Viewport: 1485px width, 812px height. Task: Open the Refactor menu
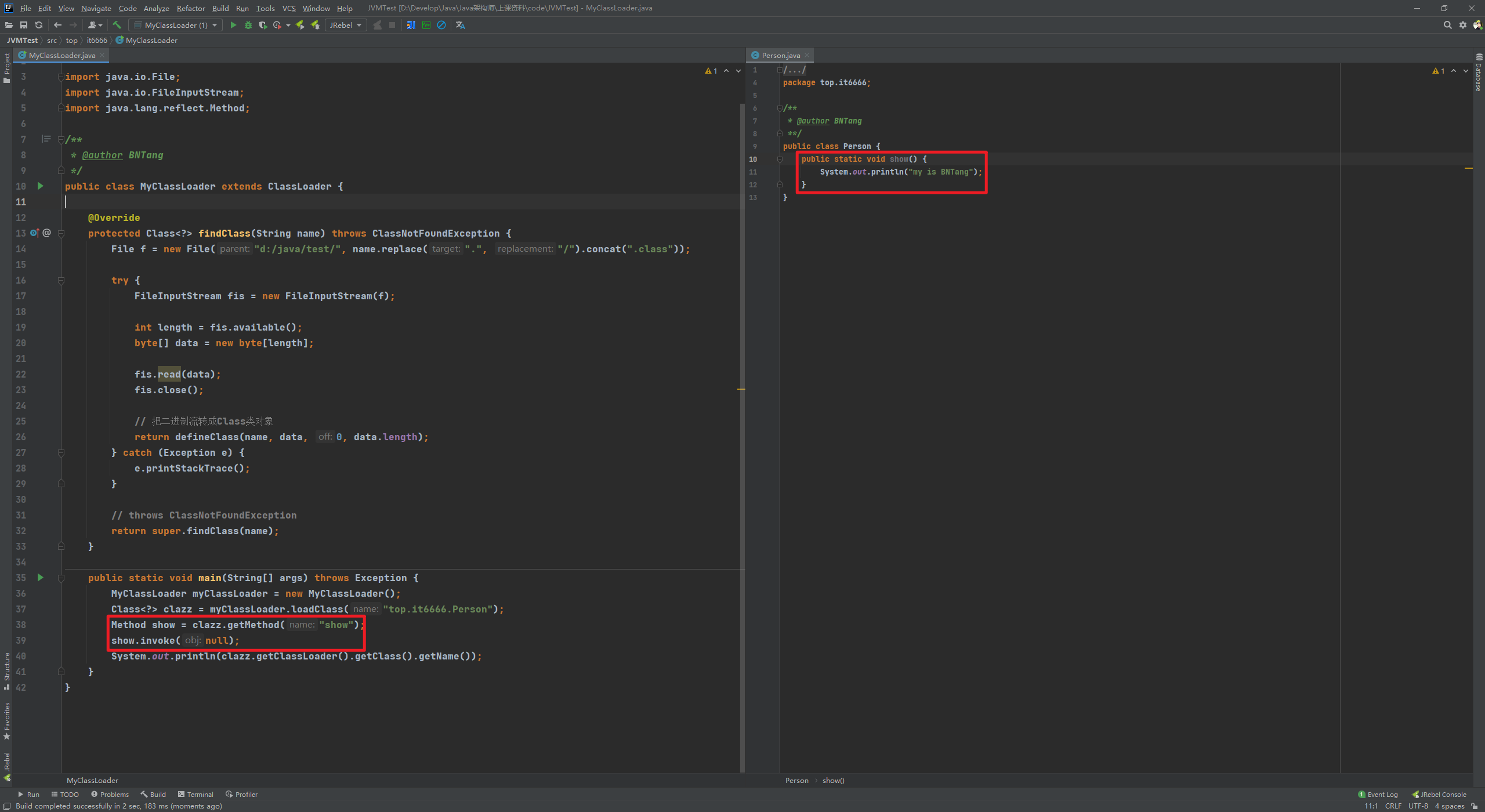pyautogui.click(x=191, y=8)
